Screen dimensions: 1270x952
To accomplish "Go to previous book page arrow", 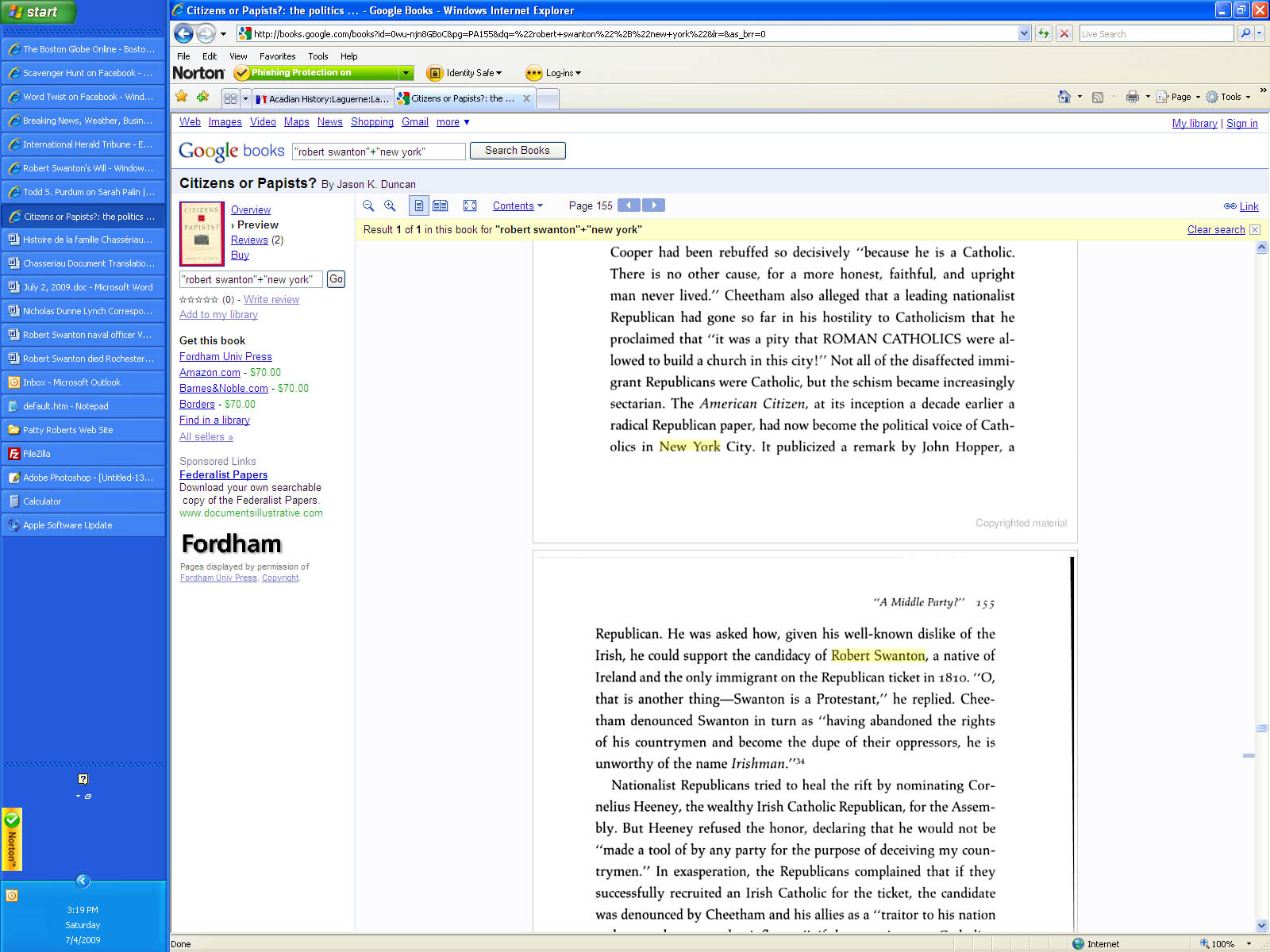I will [629, 205].
